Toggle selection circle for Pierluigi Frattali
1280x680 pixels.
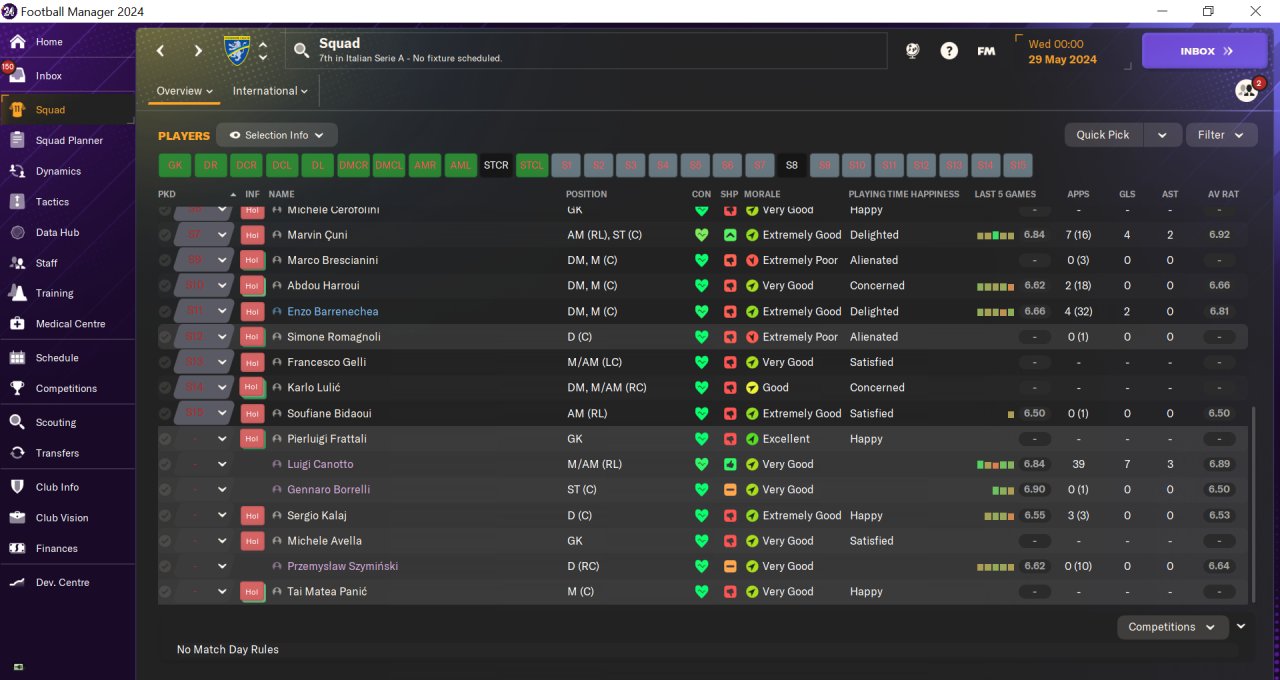pyautogui.click(x=165, y=439)
